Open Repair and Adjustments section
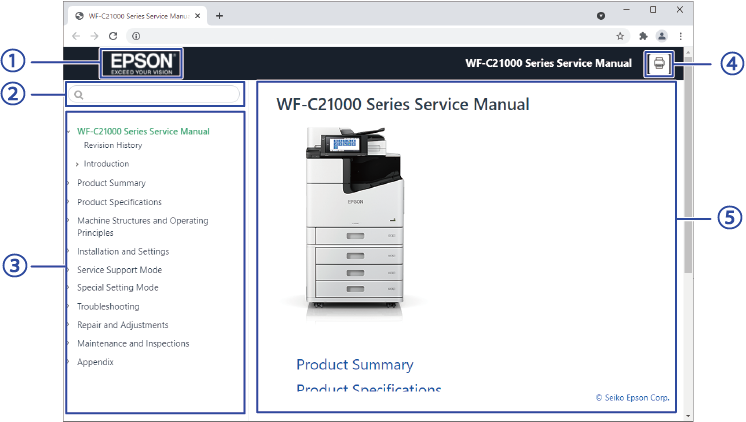The width and height of the screenshot is (746, 422). point(123,325)
